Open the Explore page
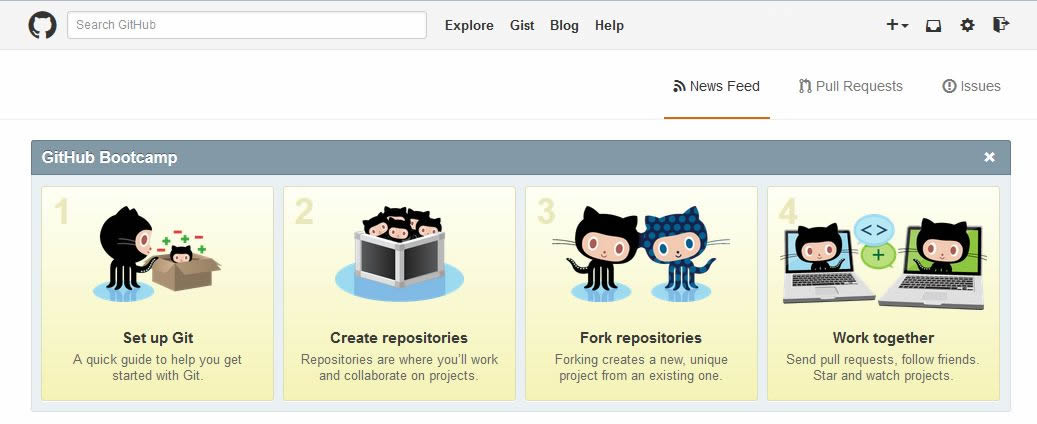This screenshot has height=424, width=1037. pos(469,25)
